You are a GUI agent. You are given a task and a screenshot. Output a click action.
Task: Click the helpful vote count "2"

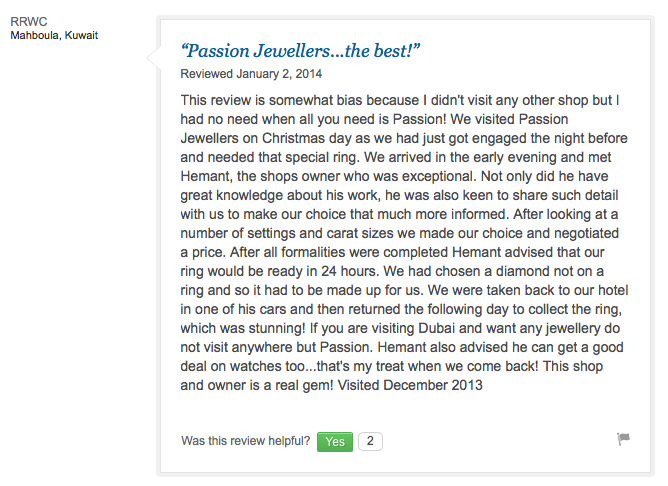pos(370,441)
